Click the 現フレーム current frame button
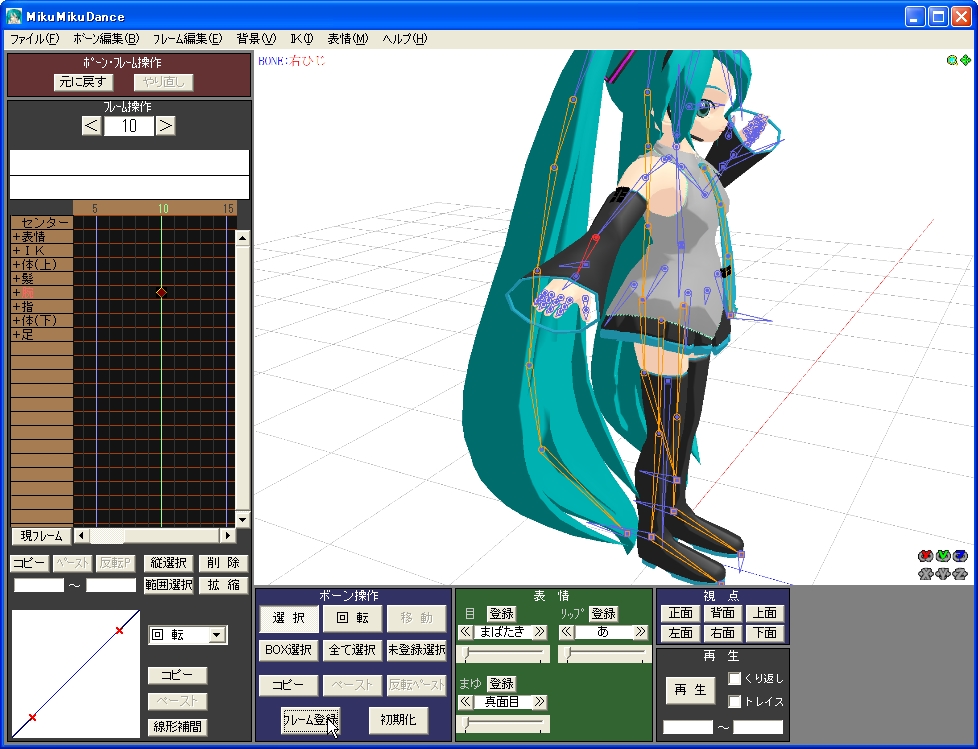The image size is (978, 749). click(x=41, y=536)
